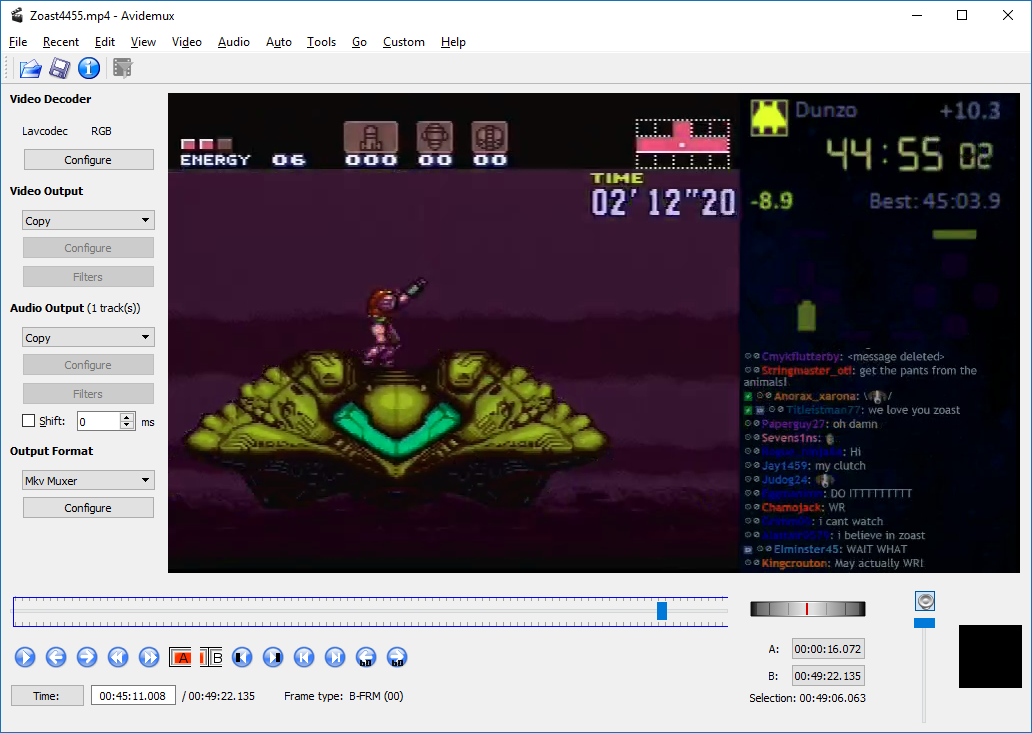
Task: Open the Recent menu
Action: [x=61, y=41]
